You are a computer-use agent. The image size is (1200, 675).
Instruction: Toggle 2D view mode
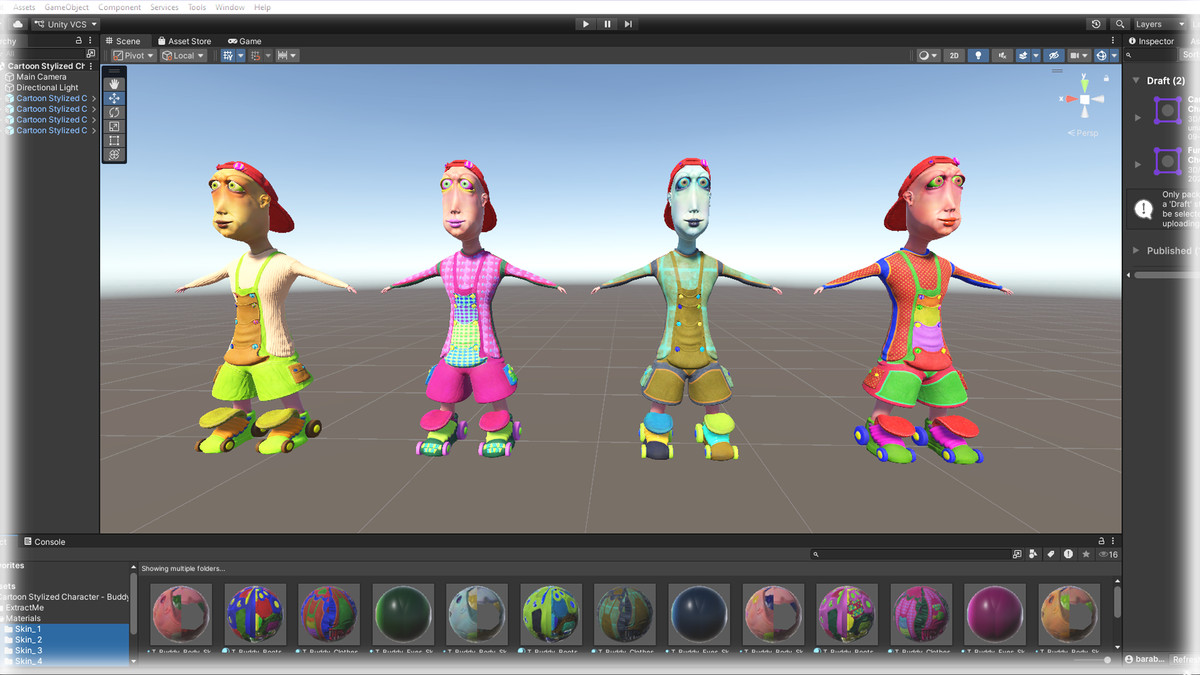pos(954,56)
